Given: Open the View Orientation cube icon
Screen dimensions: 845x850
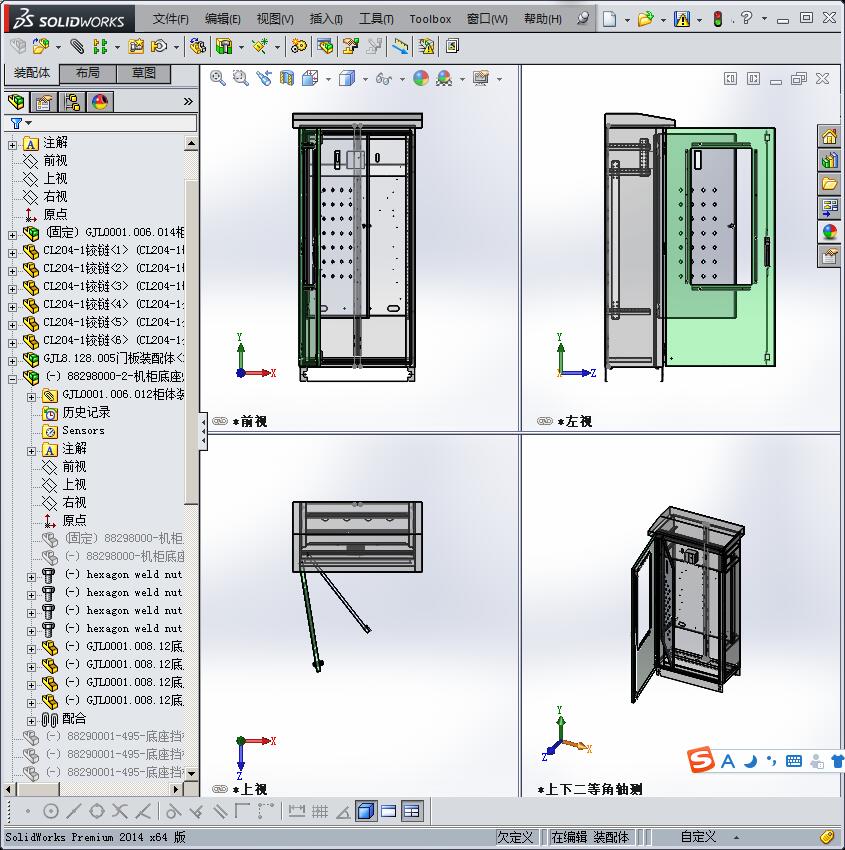Looking at the screenshot, I should coord(311,79).
